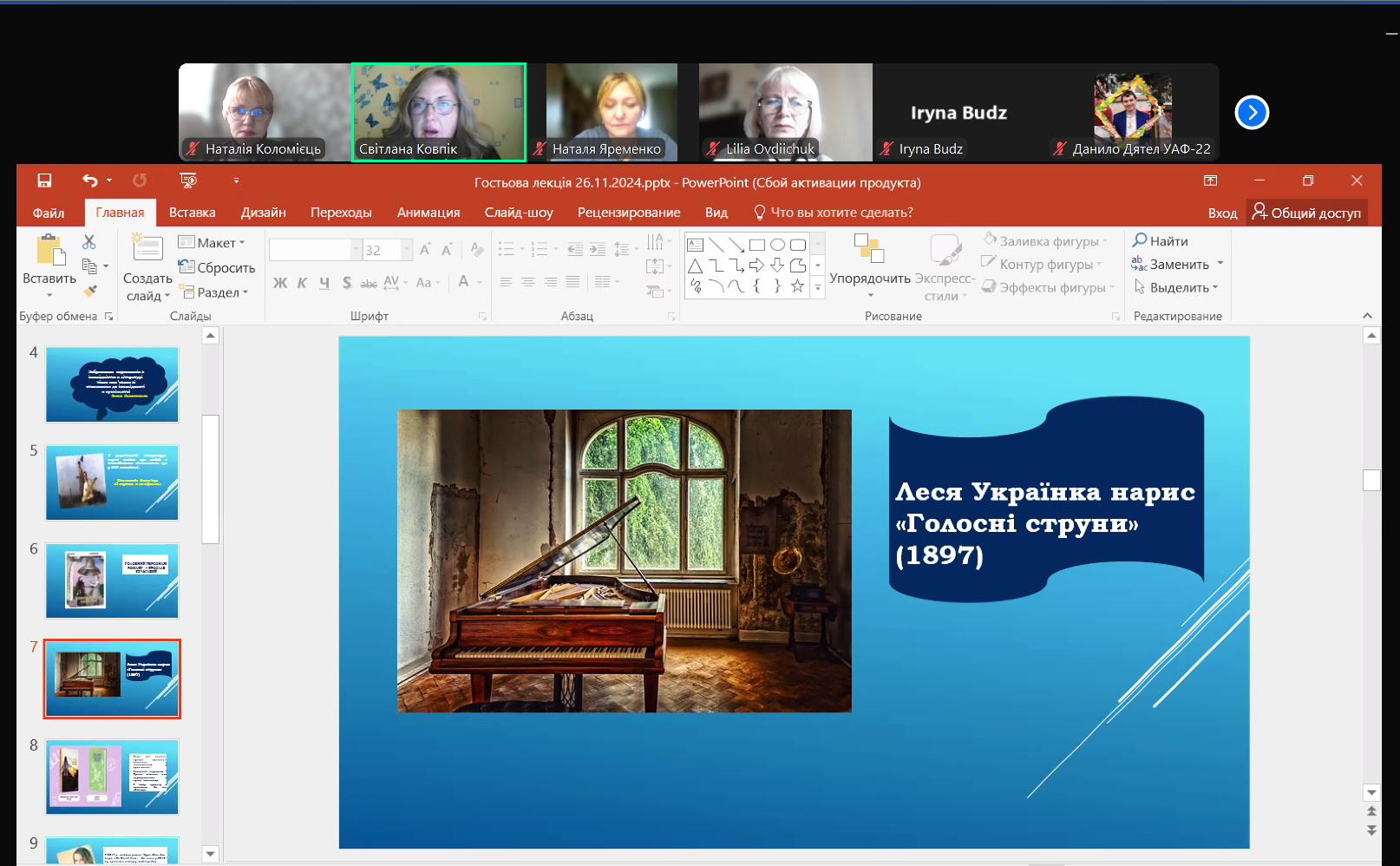The height and width of the screenshot is (866, 1400).
Task: Choose the right arrow shape
Action: [x=756, y=266]
